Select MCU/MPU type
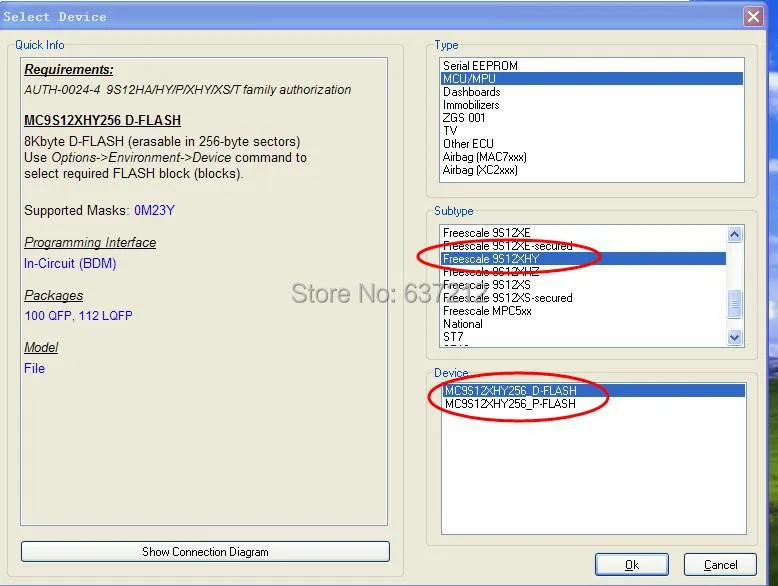 coord(591,78)
